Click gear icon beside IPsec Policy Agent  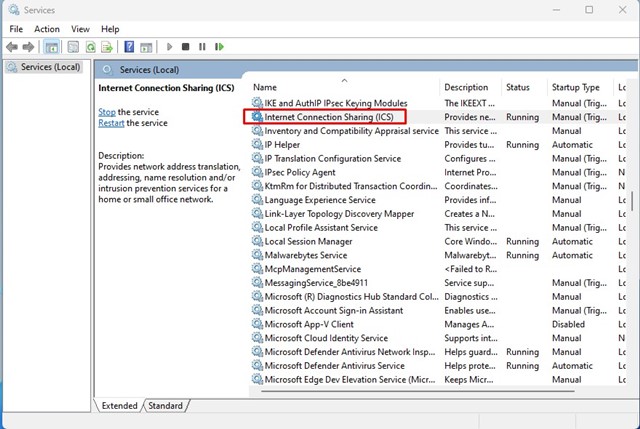257,172
